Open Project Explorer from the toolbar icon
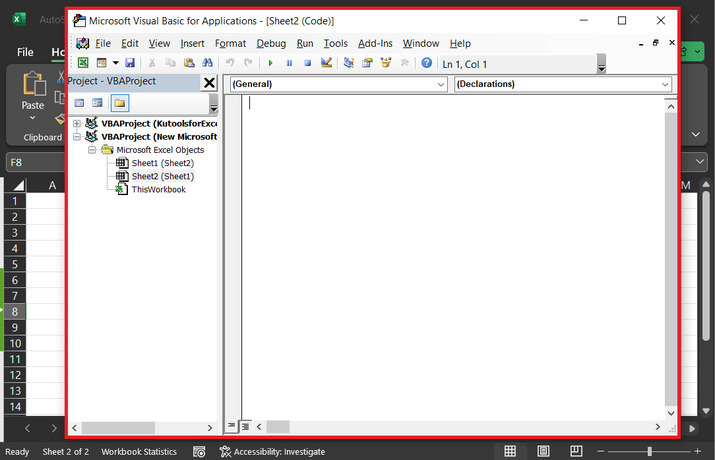This screenshot has width=715, height=460. [349, 63]
